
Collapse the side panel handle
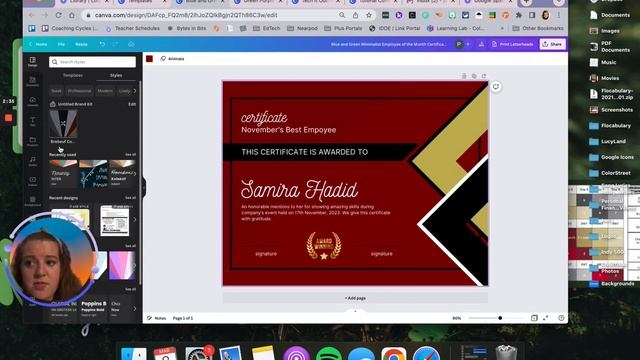pos(144,187)
